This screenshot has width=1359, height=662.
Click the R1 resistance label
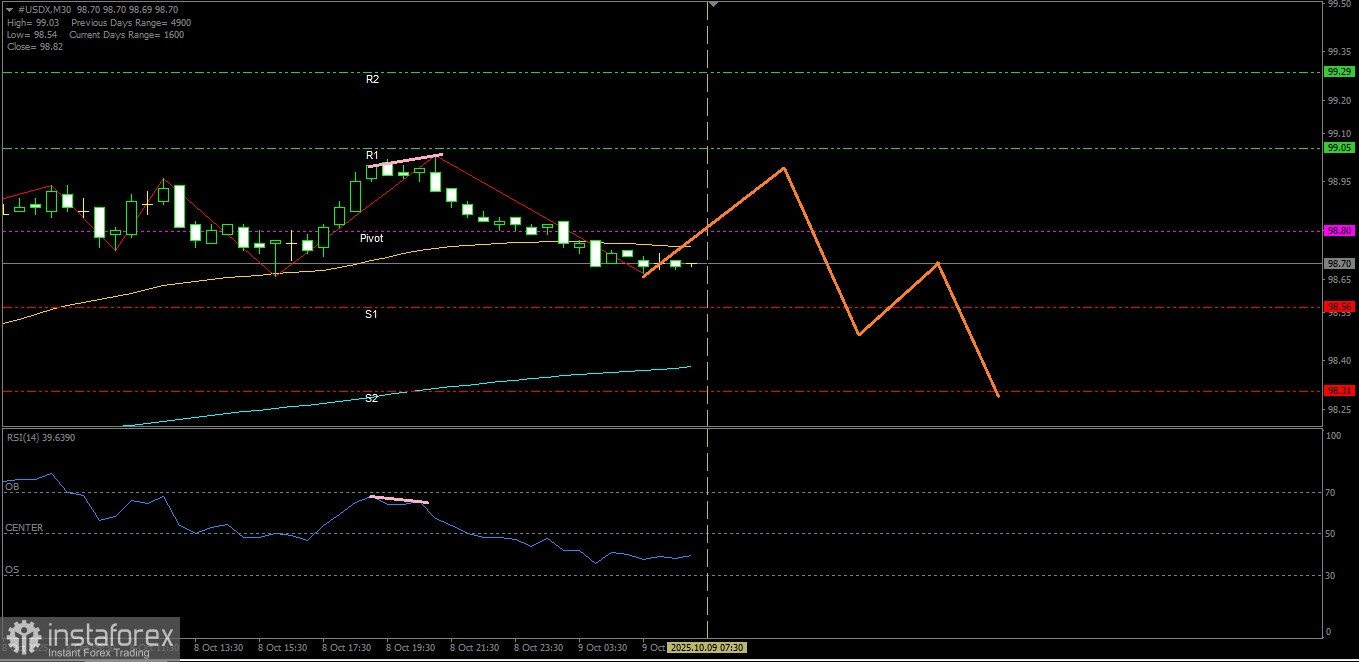(372, 156)
